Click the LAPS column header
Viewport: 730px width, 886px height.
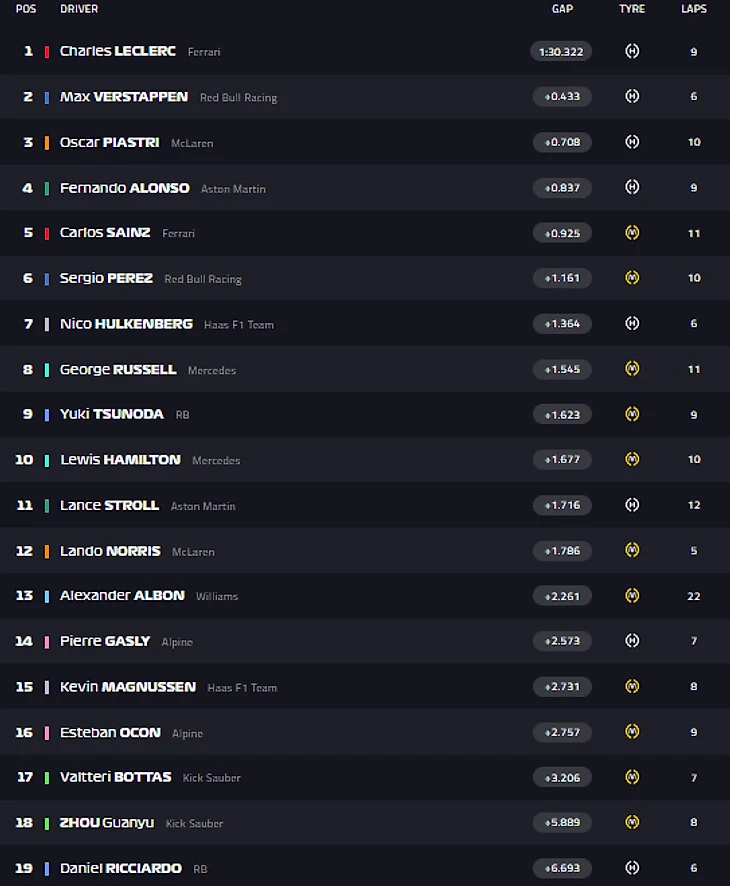pyautogui.click(x=694, y=9)
